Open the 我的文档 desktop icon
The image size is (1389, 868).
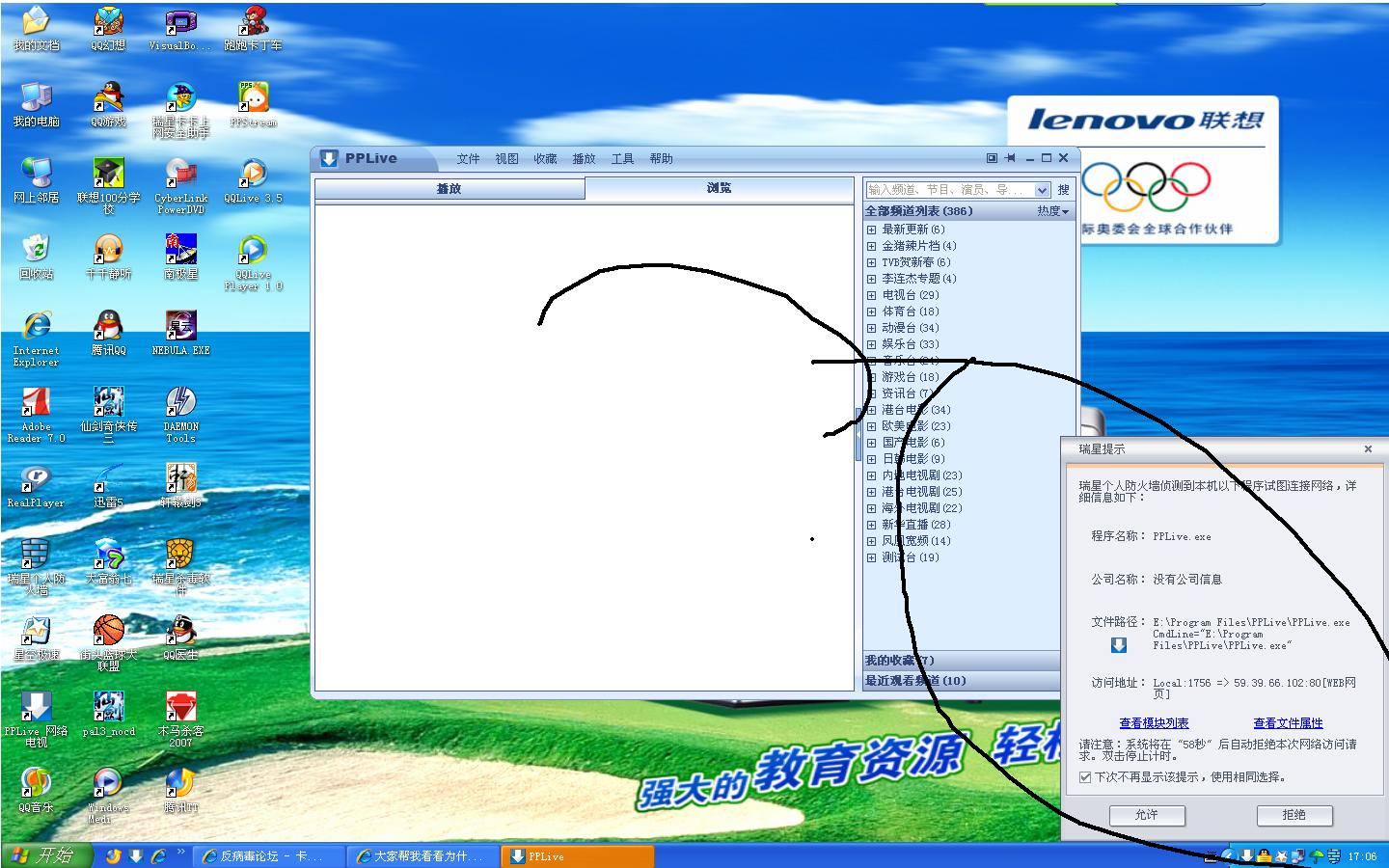click(x=36, y=29)
